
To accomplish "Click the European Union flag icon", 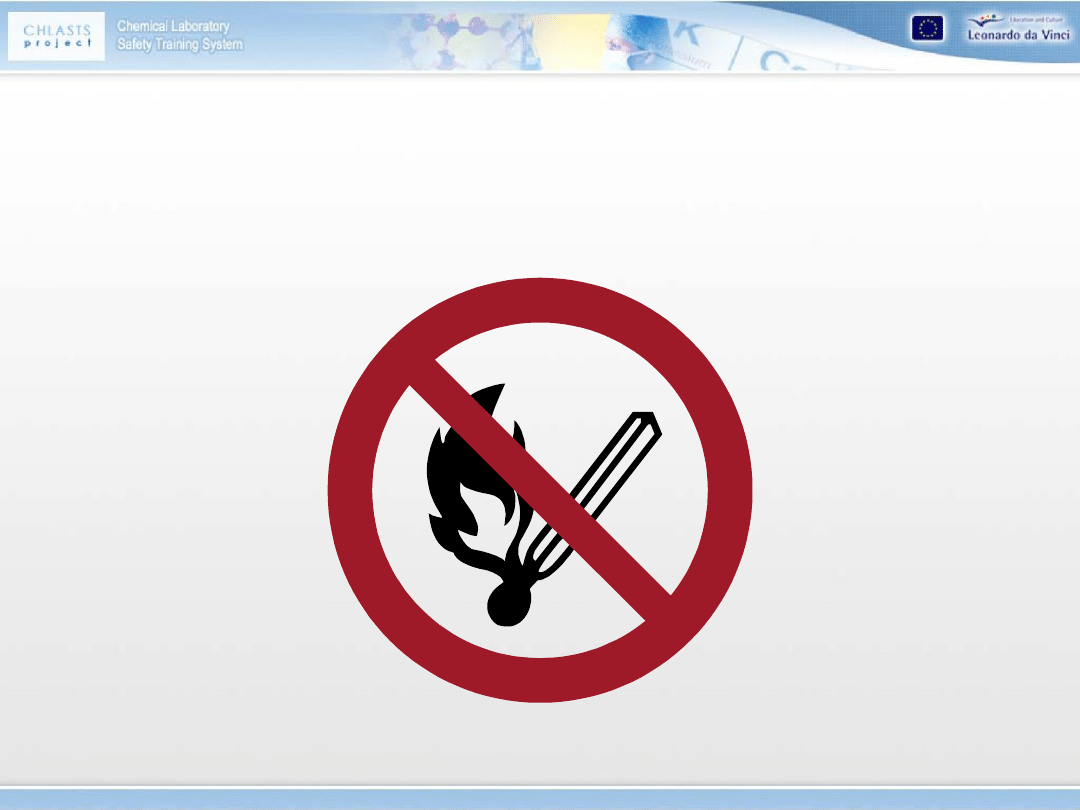I will tap(926, 29).
